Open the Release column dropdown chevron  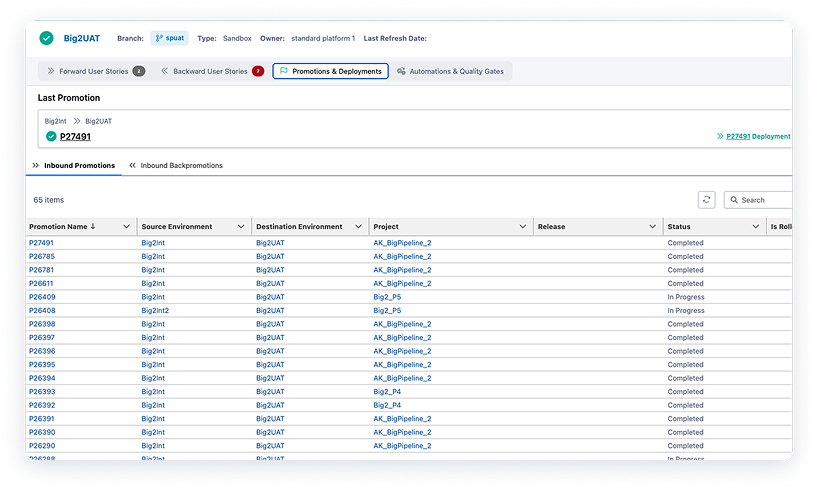click(x=652, y=226)
